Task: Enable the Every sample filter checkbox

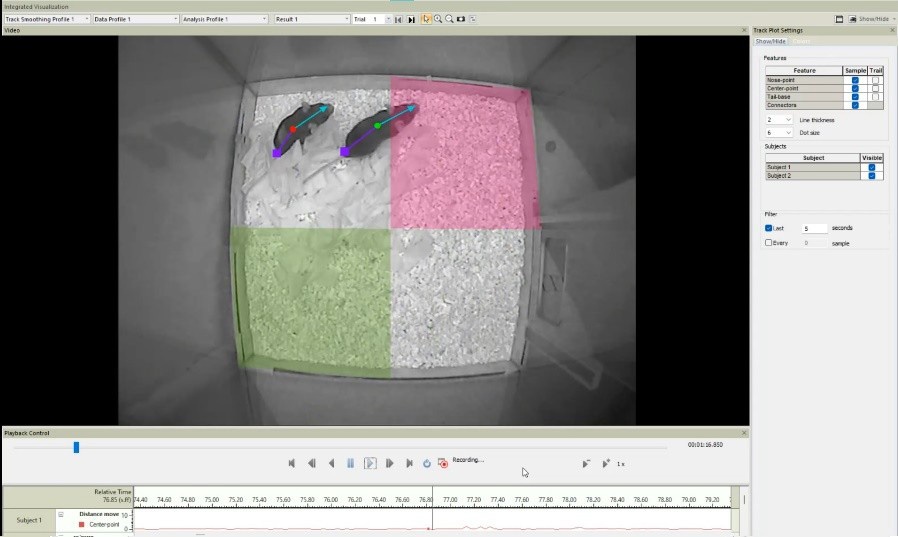Action: coord(769,243)
